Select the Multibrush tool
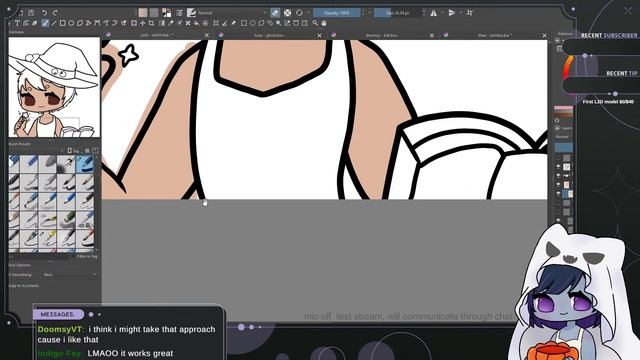This screenshot has width=640, height=360. 123,23
